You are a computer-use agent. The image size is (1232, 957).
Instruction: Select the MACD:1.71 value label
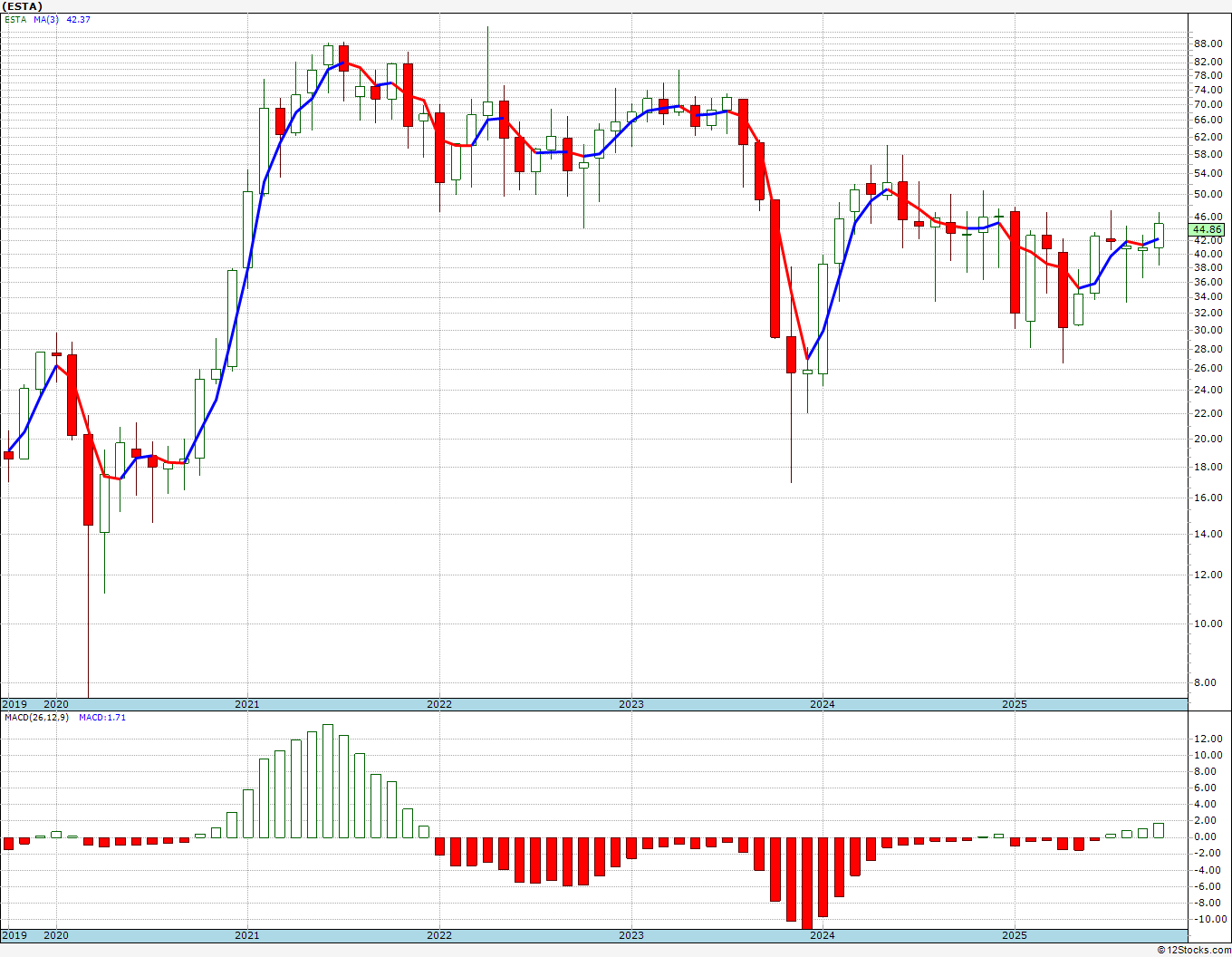(x=102, y=718)
